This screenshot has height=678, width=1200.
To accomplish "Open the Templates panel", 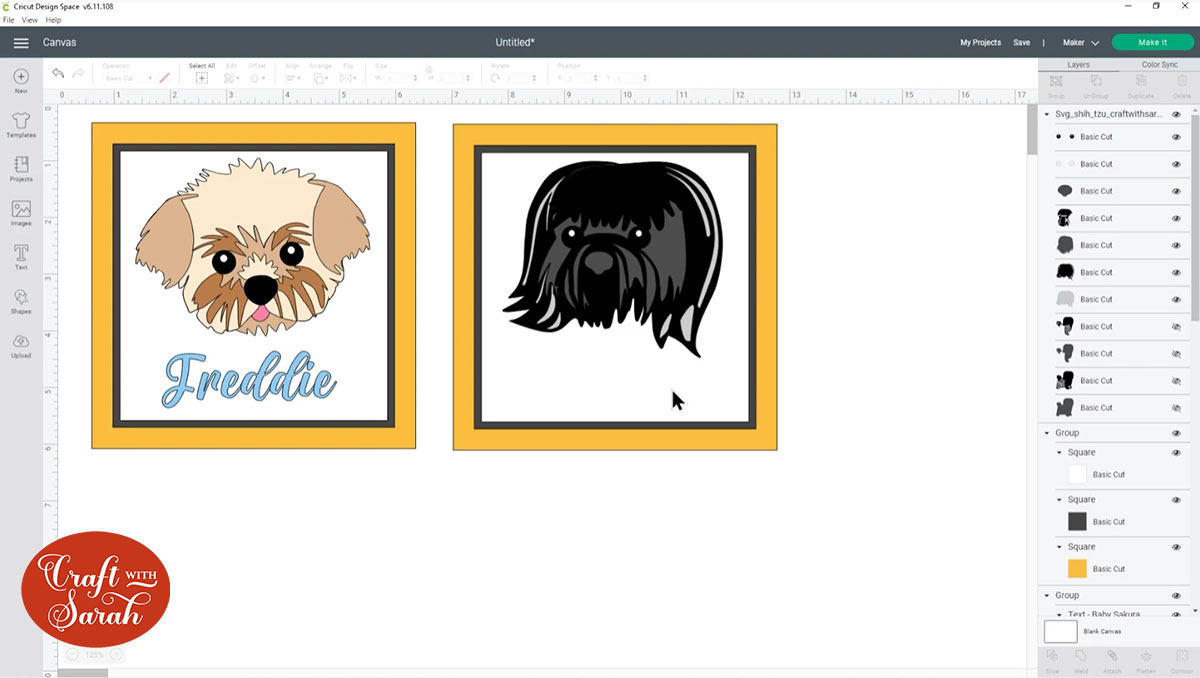I will point(20,123).
